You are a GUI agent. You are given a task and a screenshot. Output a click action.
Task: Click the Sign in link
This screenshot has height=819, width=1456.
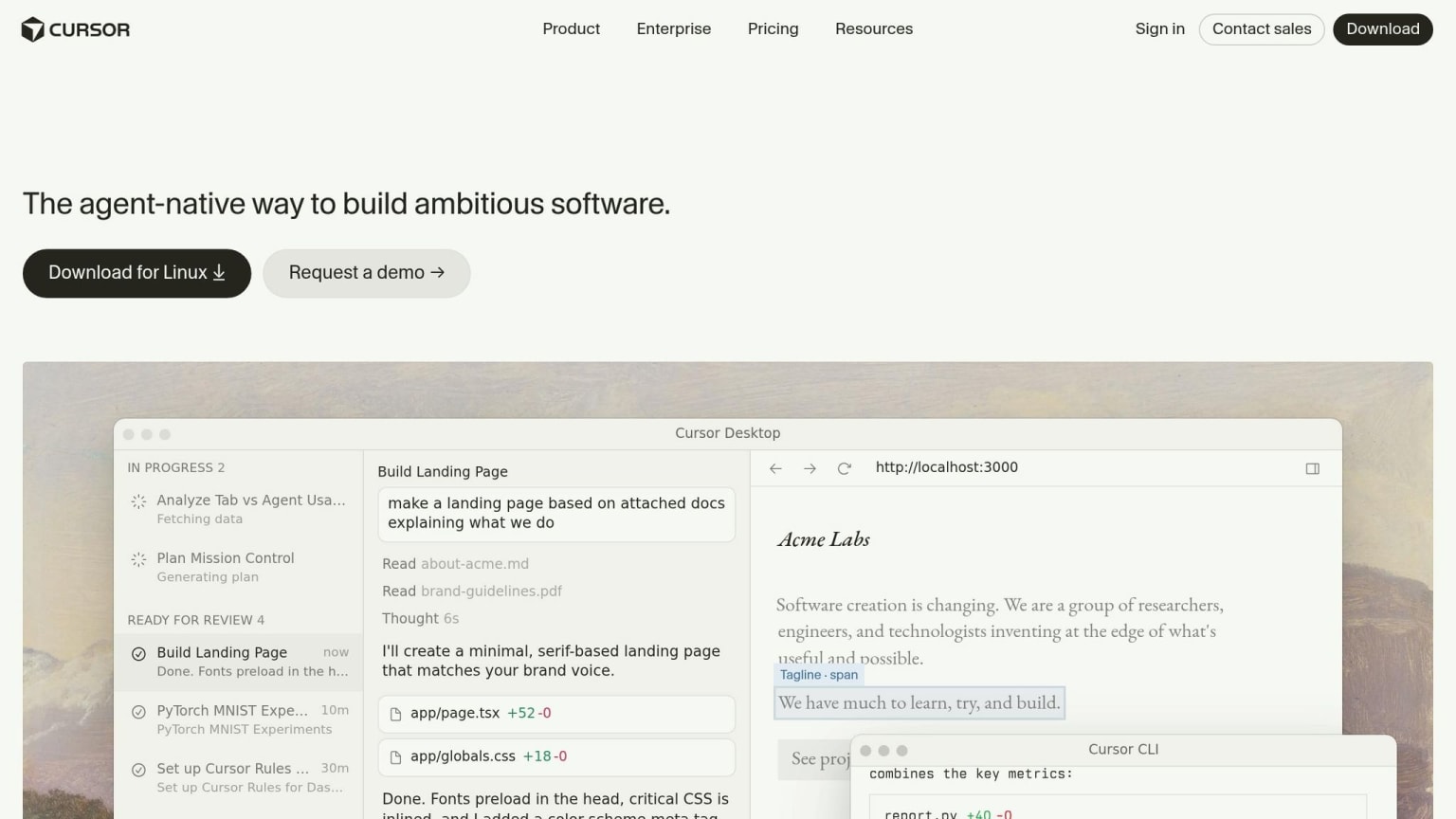1159,29
